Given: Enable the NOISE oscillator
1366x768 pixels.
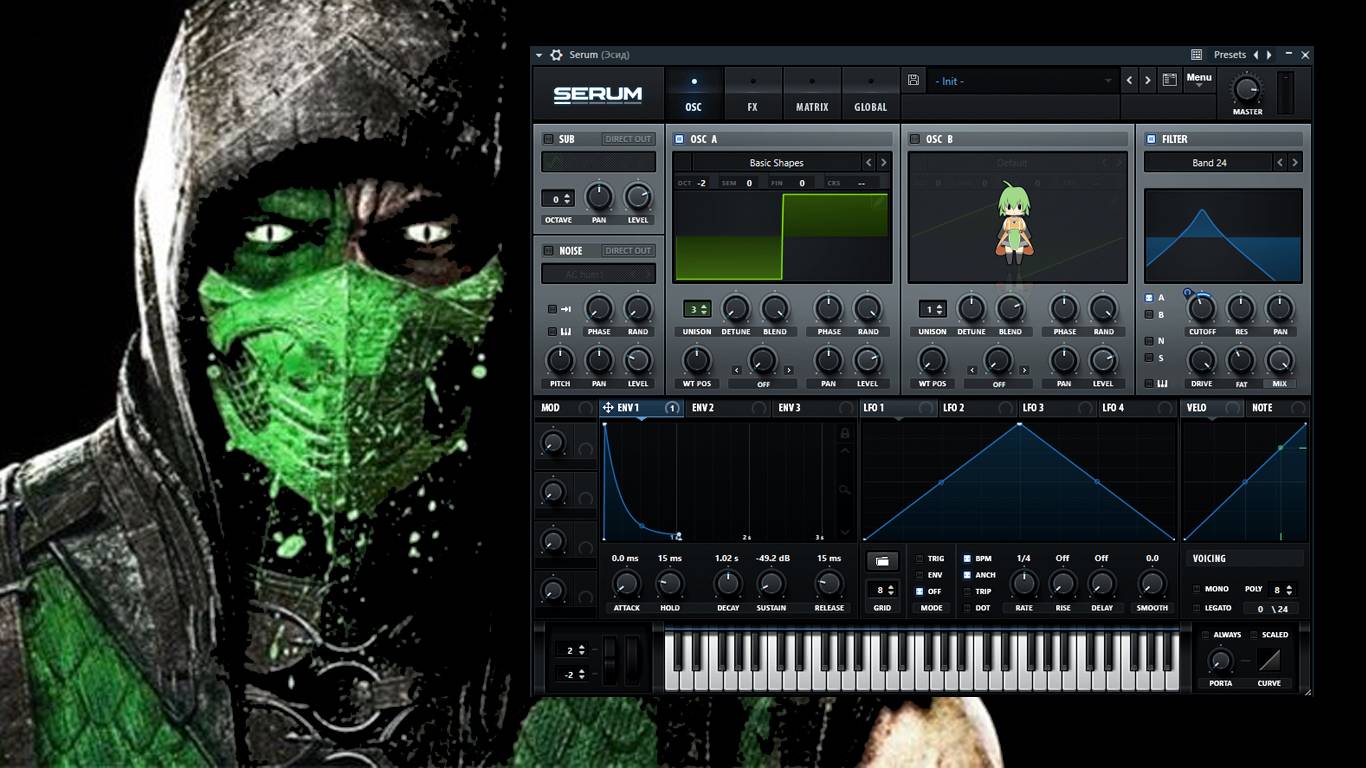Looking at the screenshot, I should [548, 250].
